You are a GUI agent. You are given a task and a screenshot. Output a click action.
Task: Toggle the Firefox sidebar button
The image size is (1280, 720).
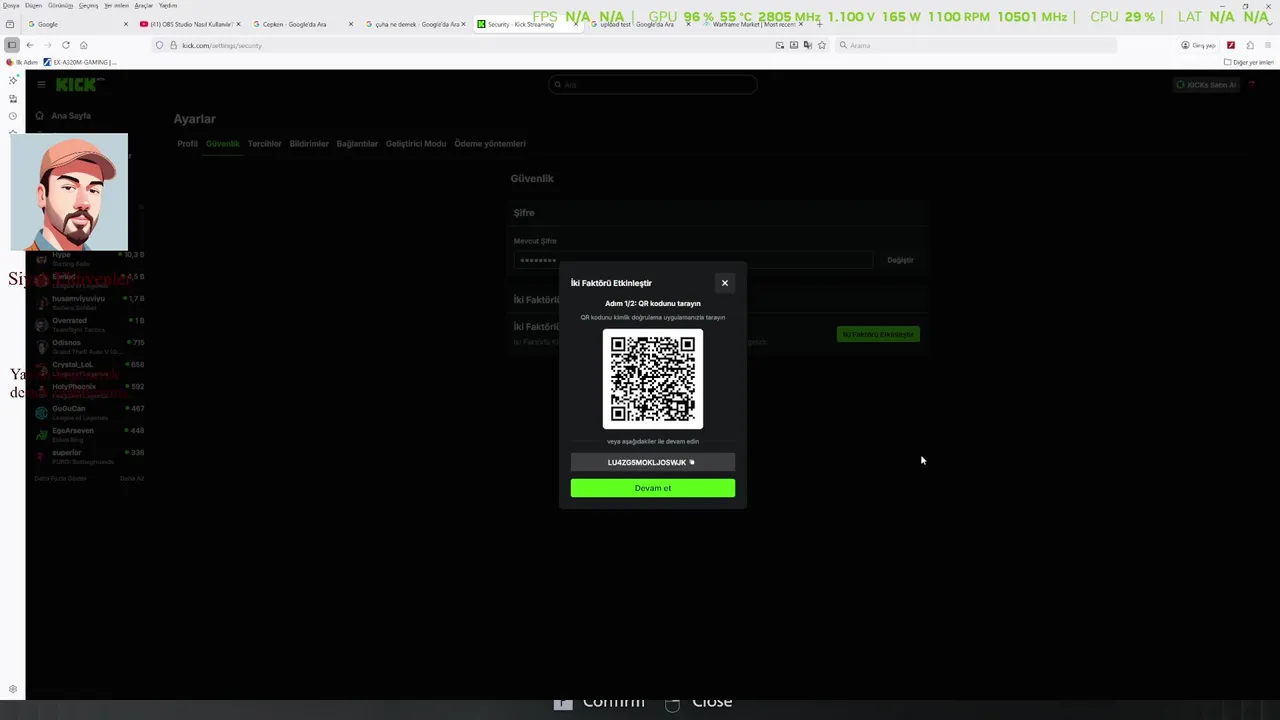[x=11, y=45]
